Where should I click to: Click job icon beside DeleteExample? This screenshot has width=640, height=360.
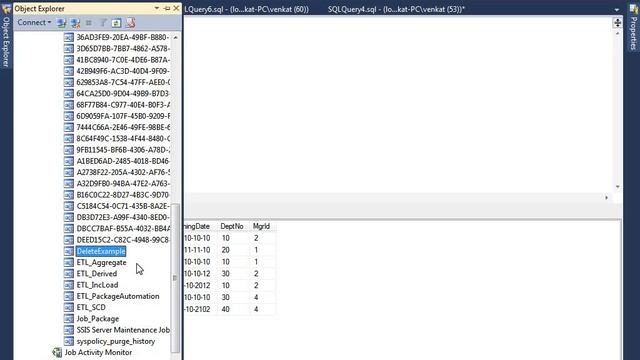(69, 251)
